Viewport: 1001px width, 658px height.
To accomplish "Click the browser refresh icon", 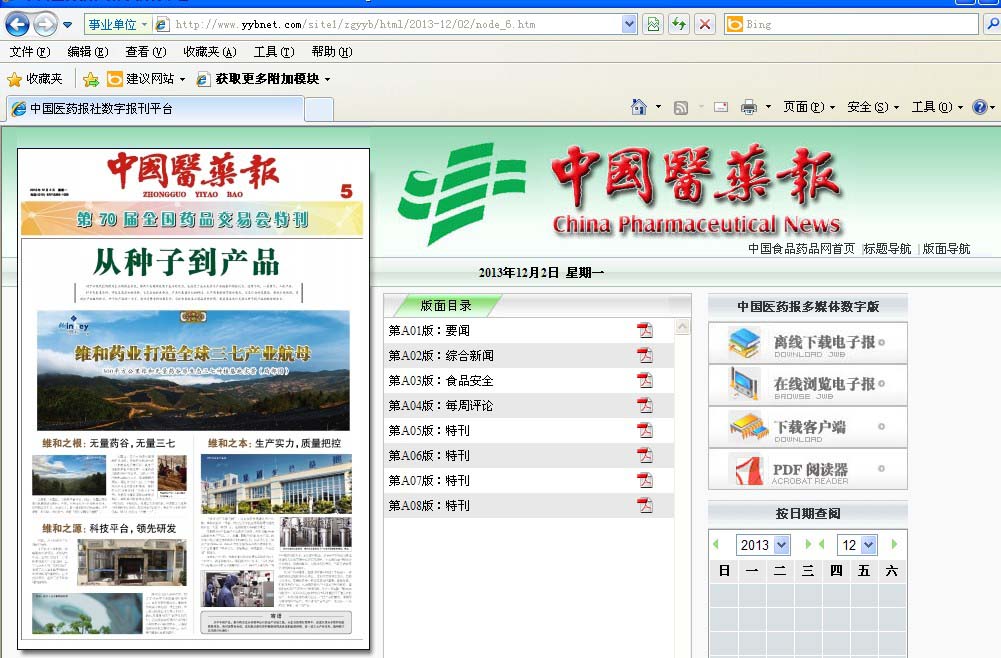I will click(679, 24).
